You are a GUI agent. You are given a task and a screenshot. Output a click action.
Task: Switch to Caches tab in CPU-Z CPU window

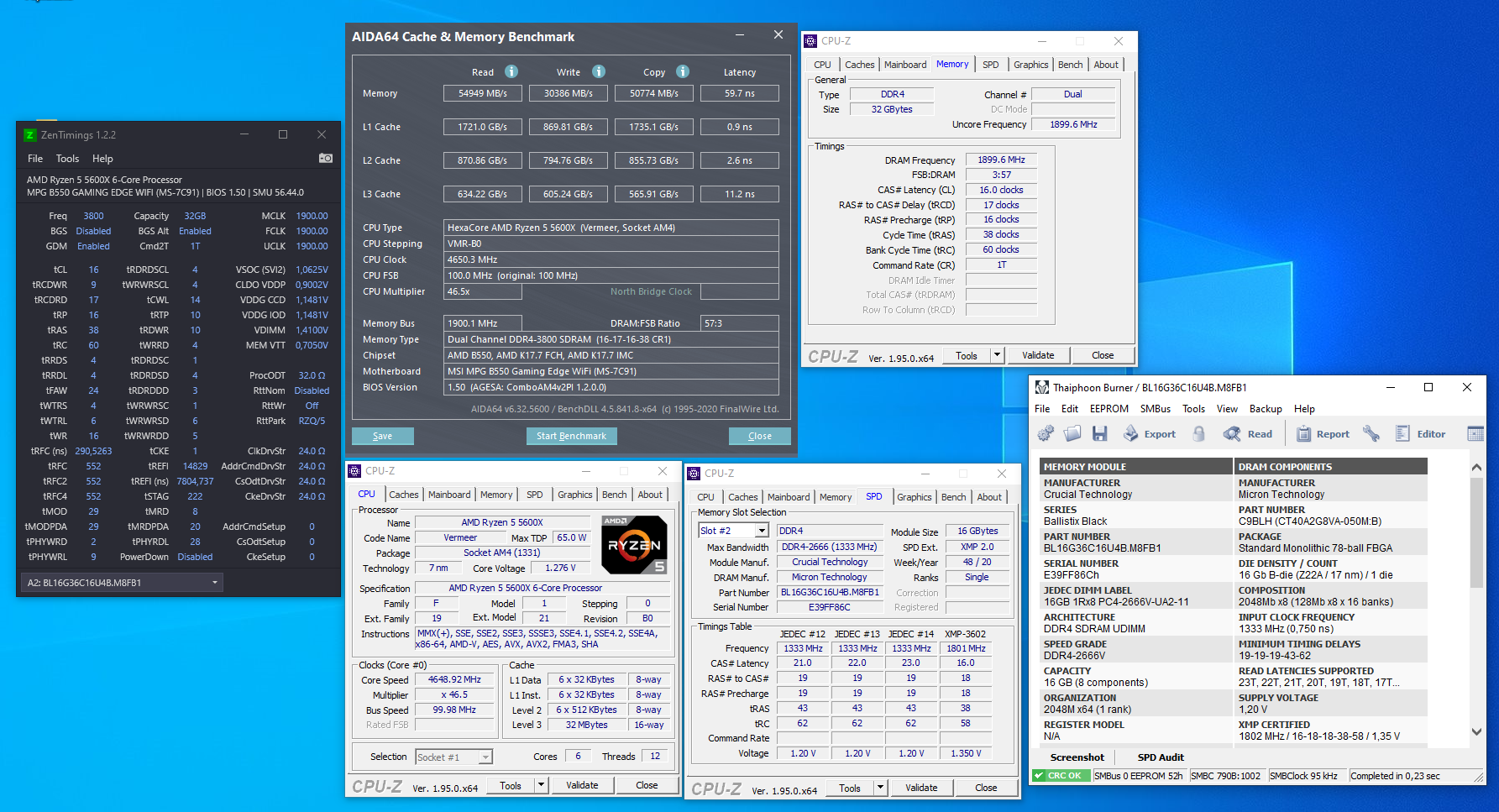pyautogui.click(x=403, y=495)
